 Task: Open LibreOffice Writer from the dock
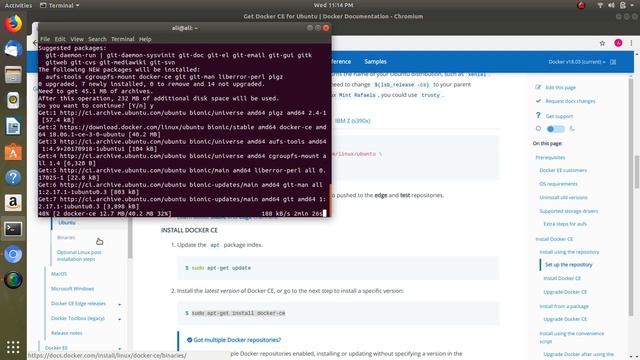point(13,126)
